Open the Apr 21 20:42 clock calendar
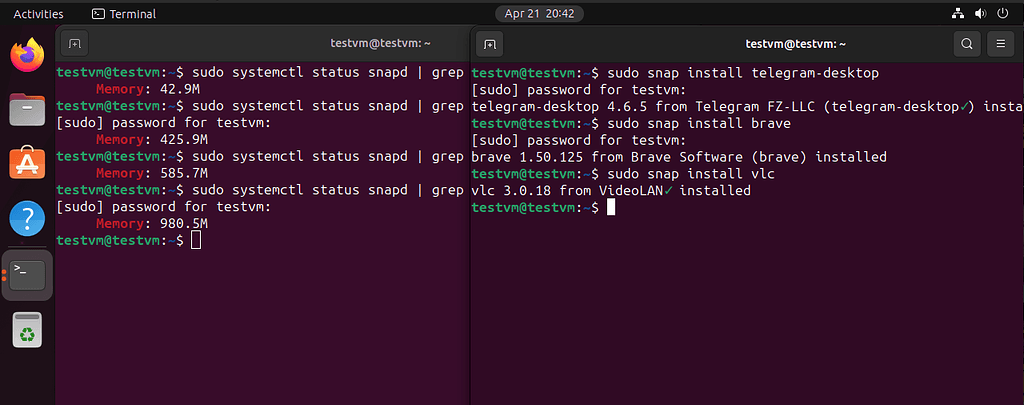This screenshot has width=1024, height=405. tap(539, 14)
